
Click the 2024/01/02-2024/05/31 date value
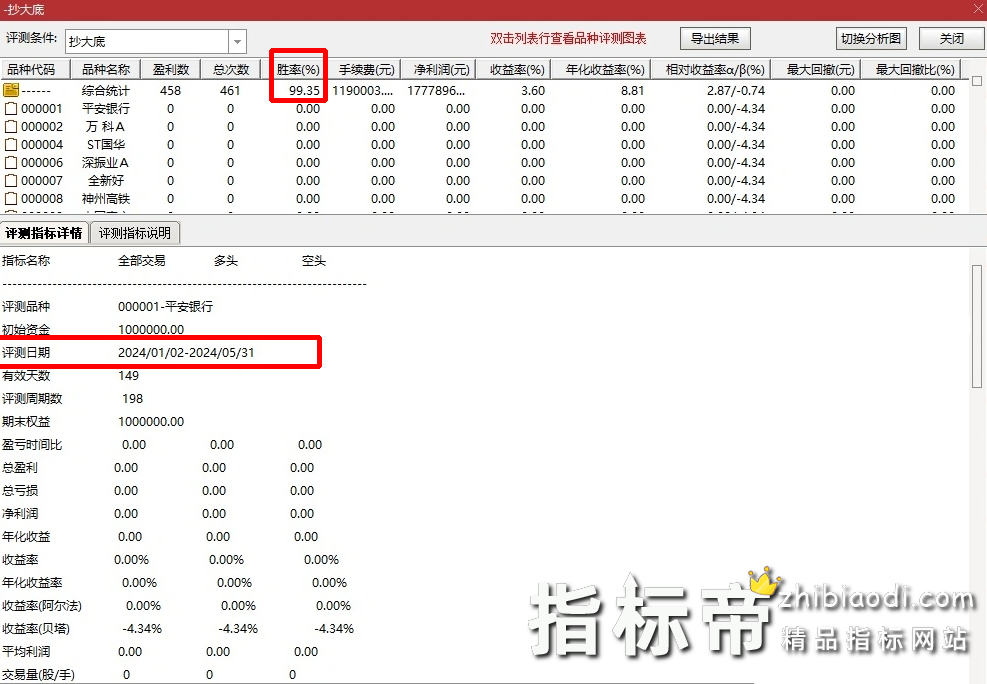(x=186, y=352)
